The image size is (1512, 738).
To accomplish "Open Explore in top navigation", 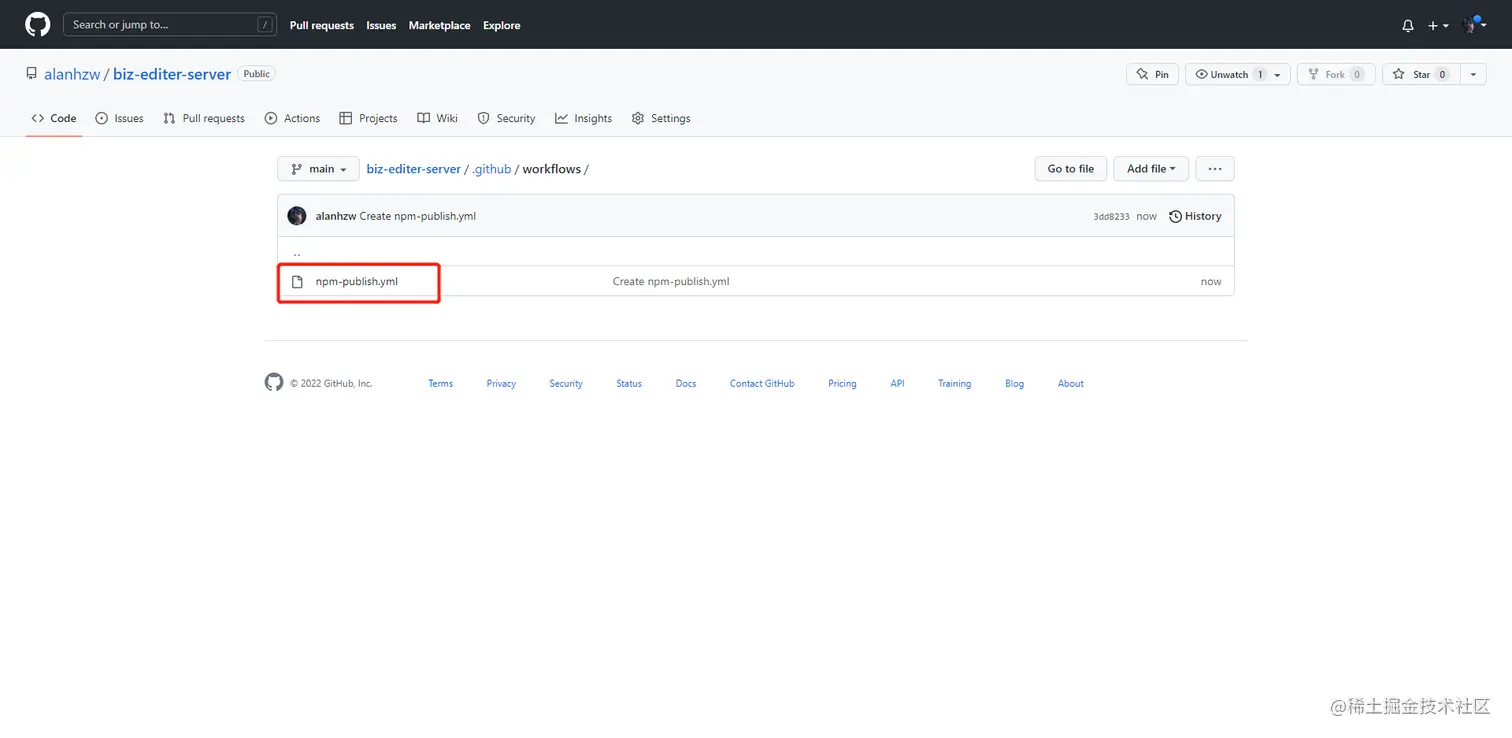I will coord(502,26).
